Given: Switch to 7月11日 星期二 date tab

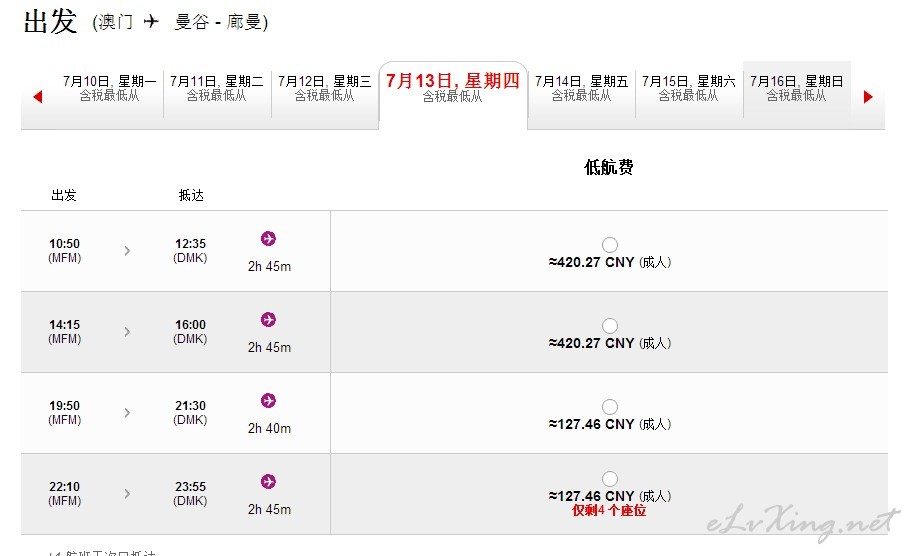Looking at the screenshot, I should (x=217, y=88).
